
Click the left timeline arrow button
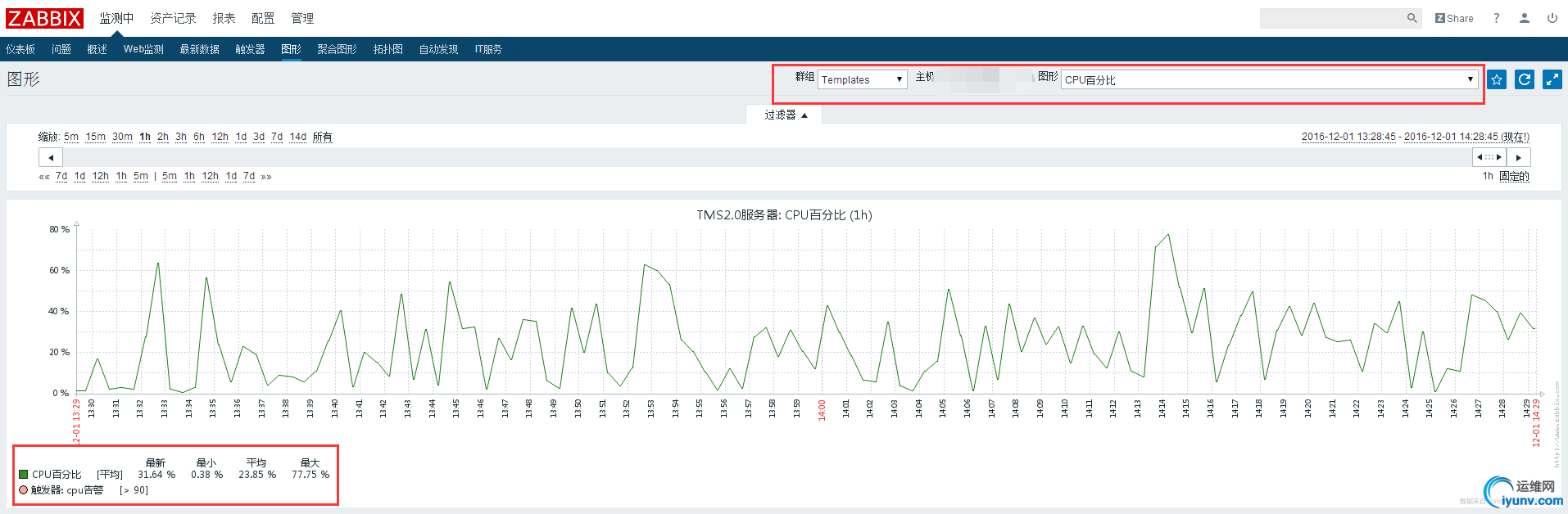click(x=51, y=157)
